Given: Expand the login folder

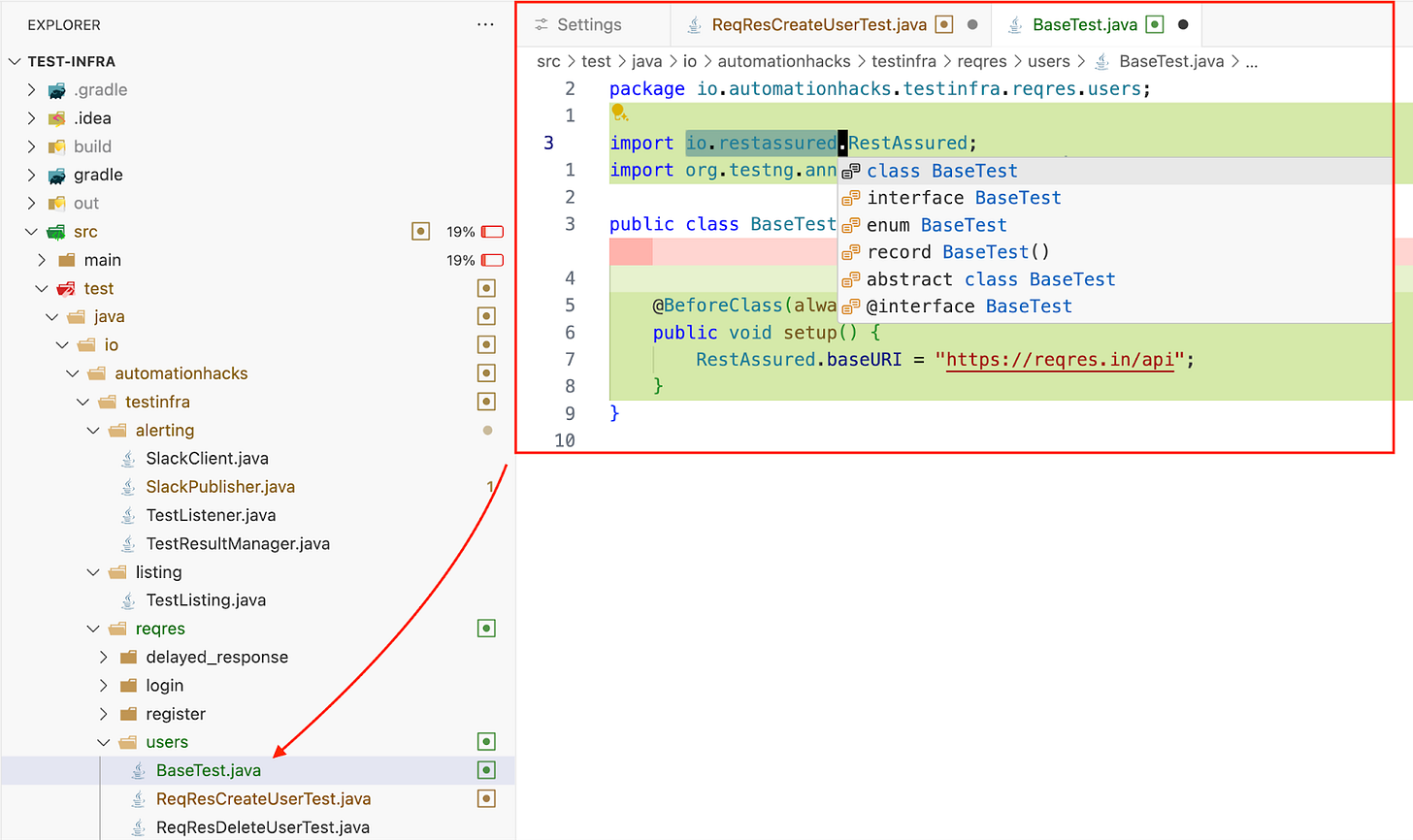Looking at the screenshot, I should click(x=105, y=685).
